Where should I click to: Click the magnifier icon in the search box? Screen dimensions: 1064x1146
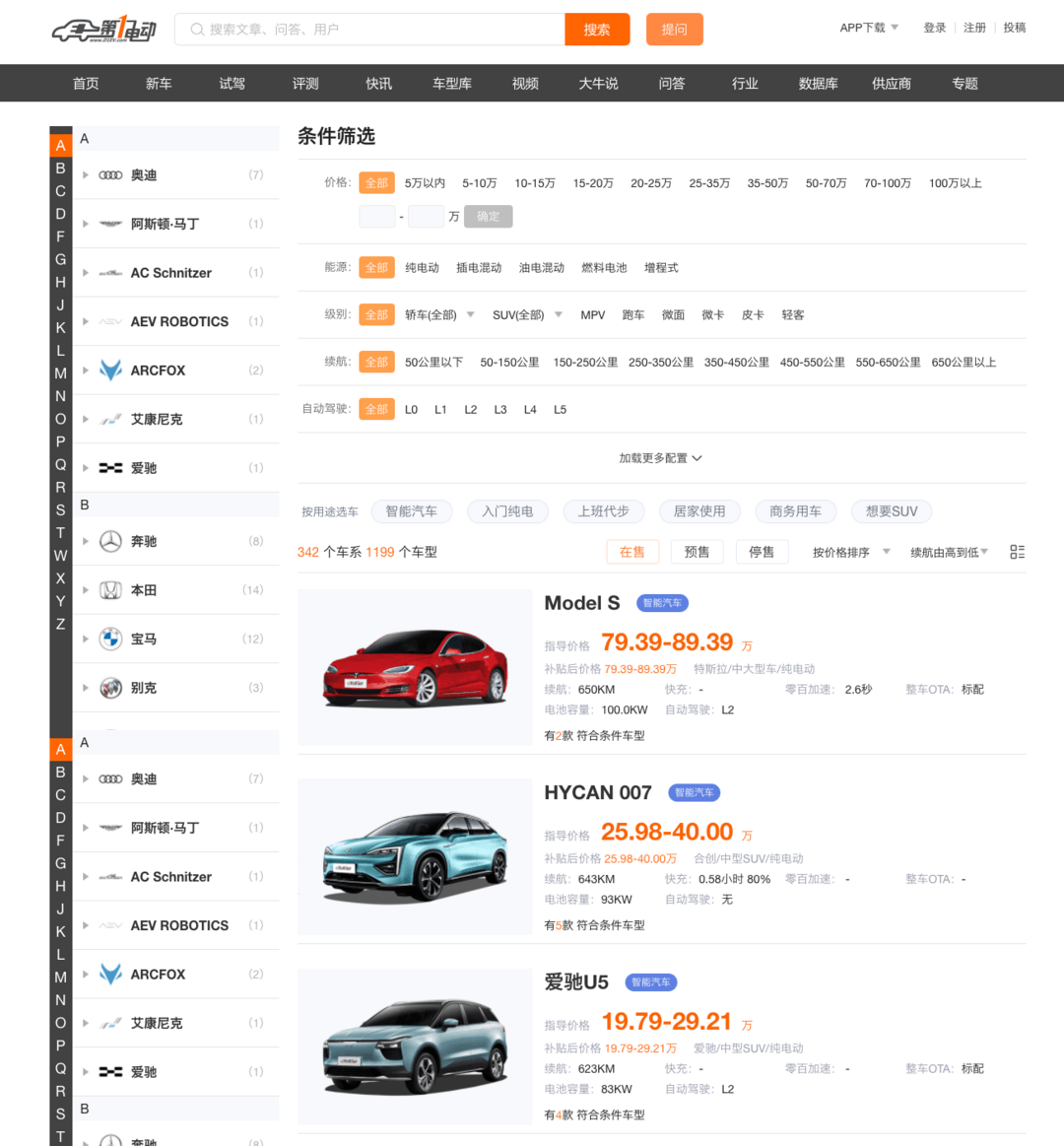click(x=197, y=30)
